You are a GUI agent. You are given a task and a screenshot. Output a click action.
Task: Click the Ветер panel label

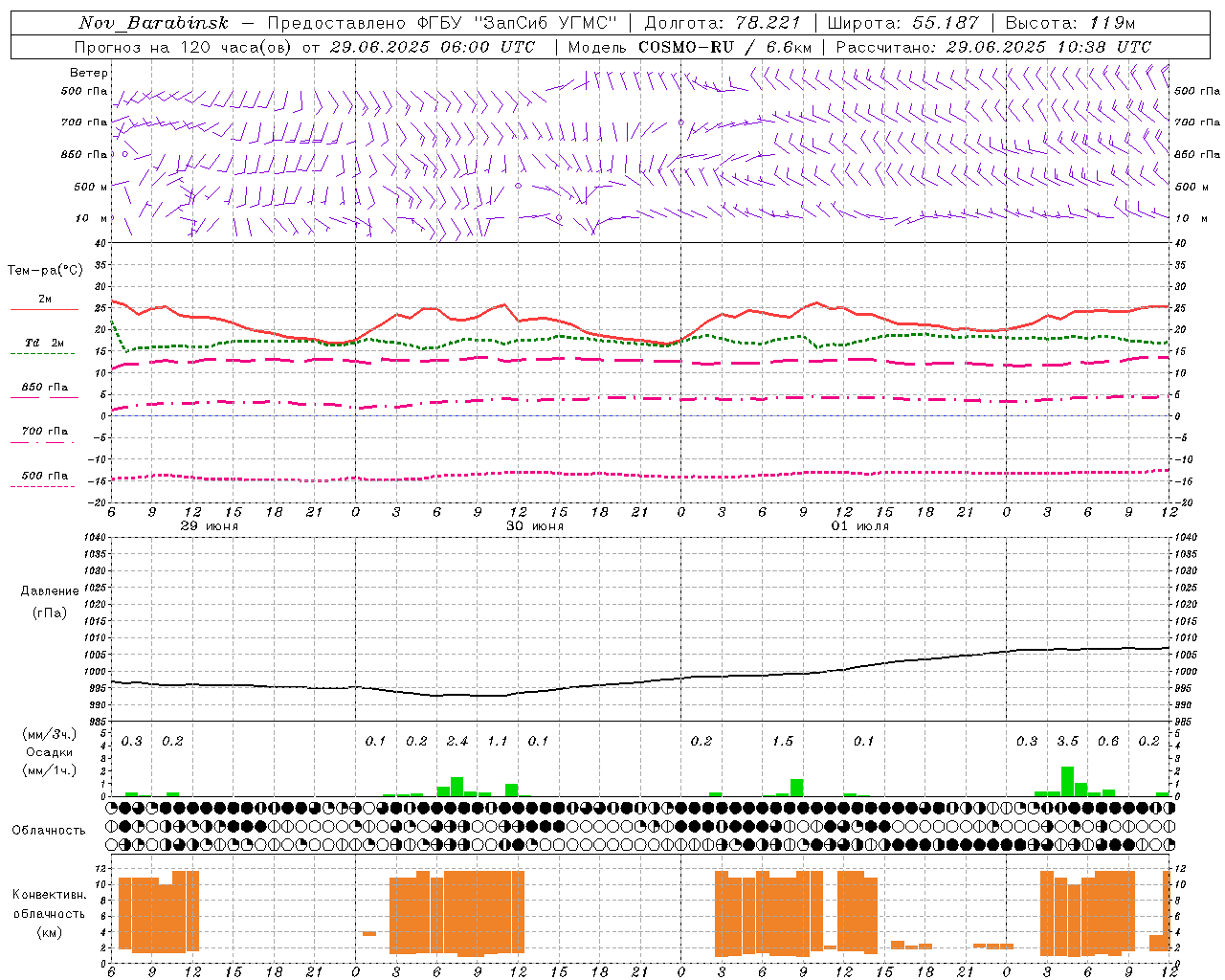[x=89, y=73]
